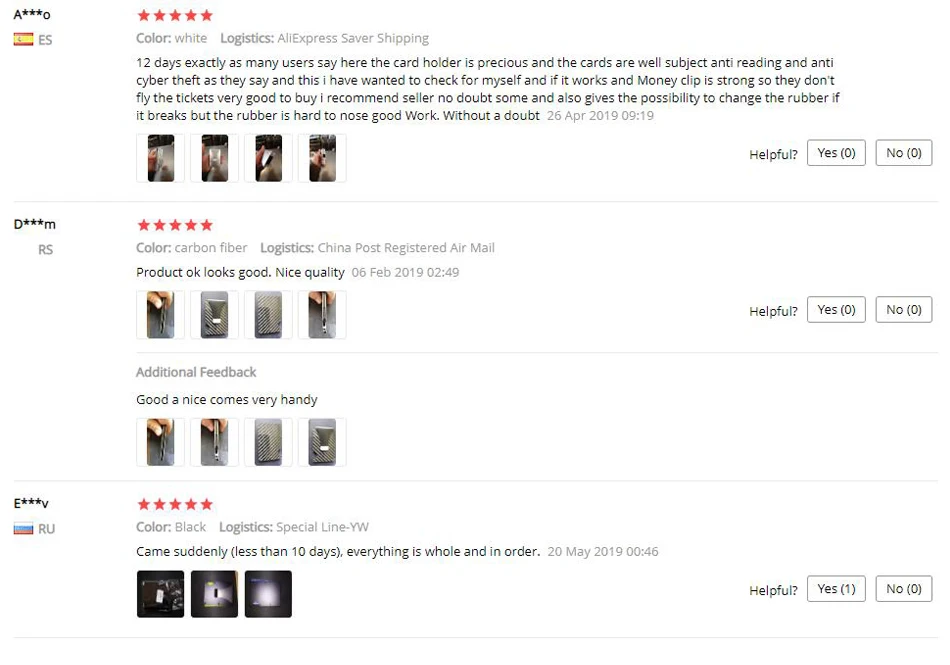The image size is (950, 665).
Task: Open second photo in A***o's review
Action: (x=214, y=158)
